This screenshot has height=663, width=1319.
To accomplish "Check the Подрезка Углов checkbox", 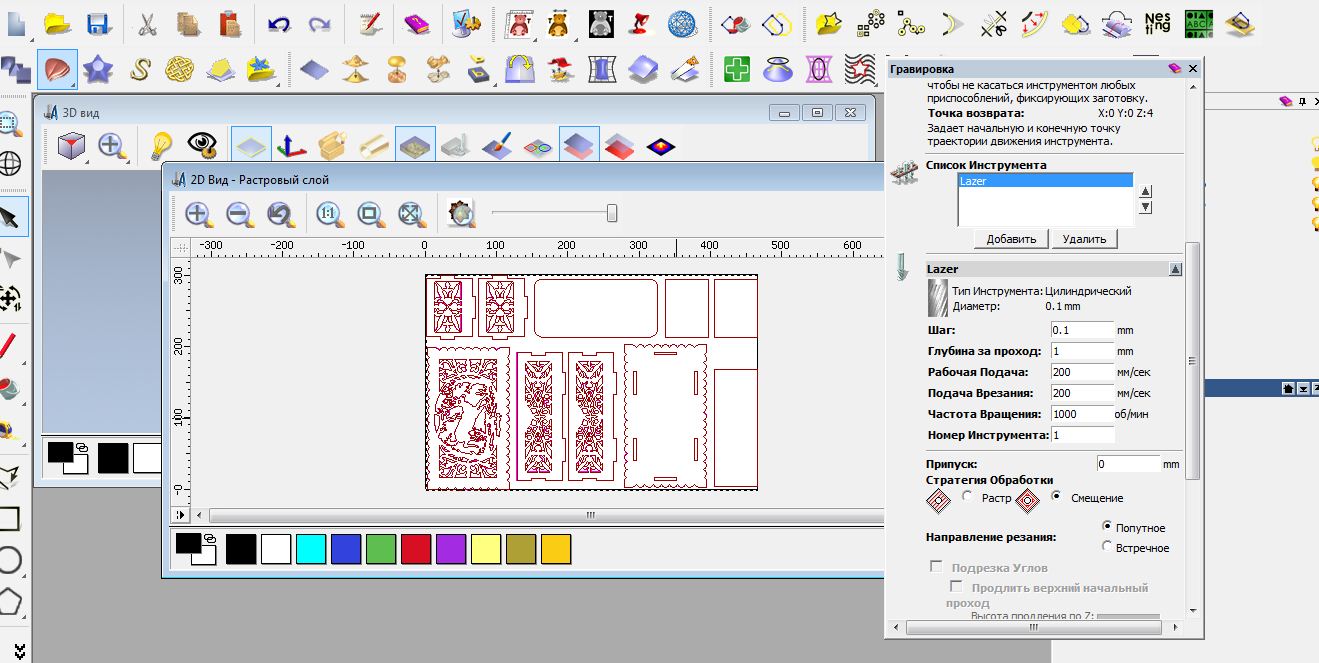I will coord(937,567).
